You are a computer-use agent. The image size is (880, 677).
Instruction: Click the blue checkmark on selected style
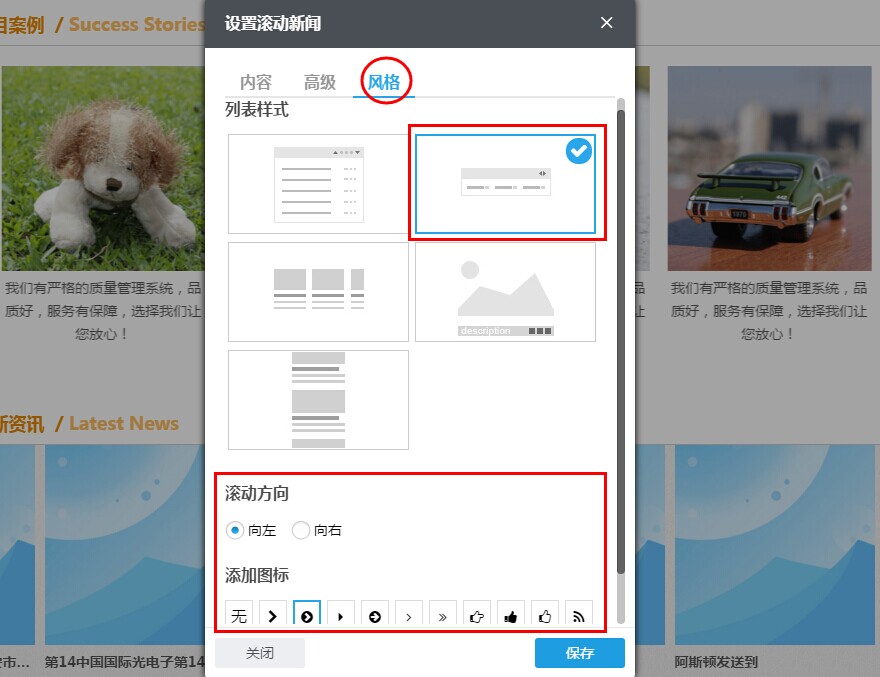(x=578, y=151)
